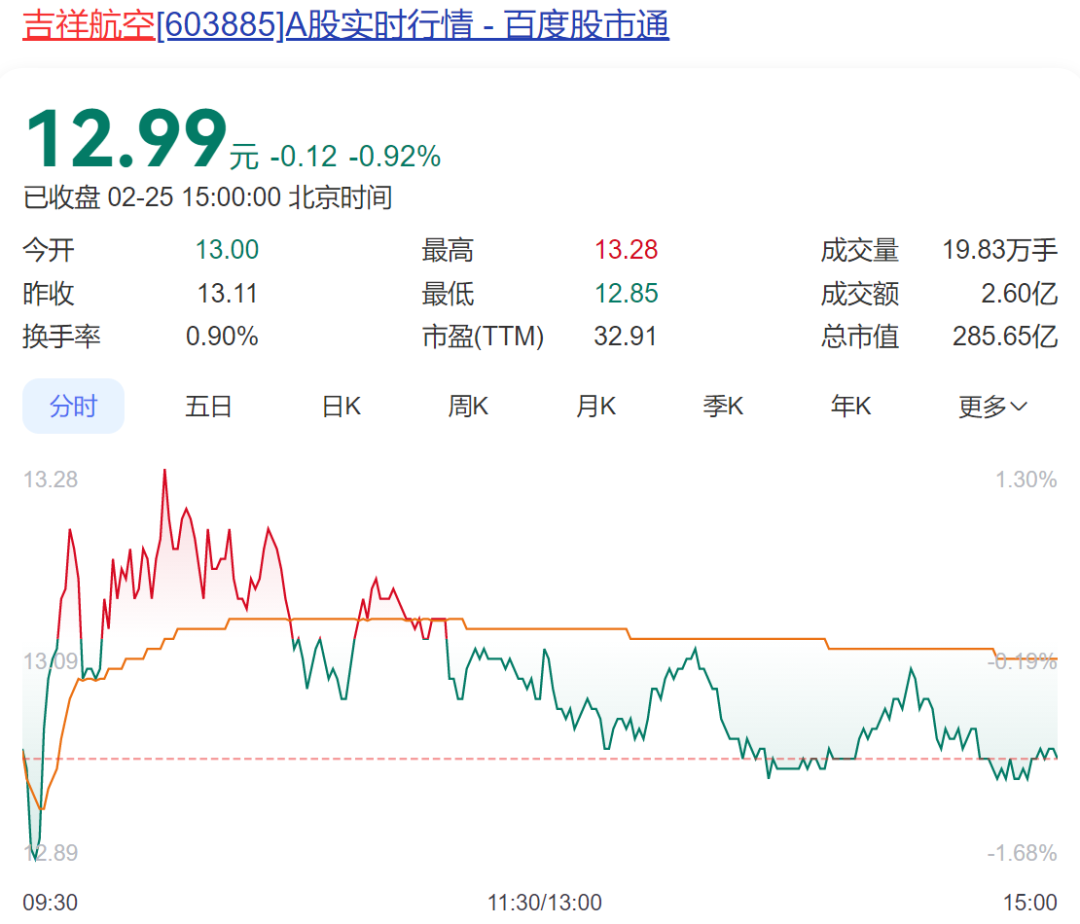Click the 13.28 chart axis label
This screenshot has width=1080, height=924.
[50, 479]
